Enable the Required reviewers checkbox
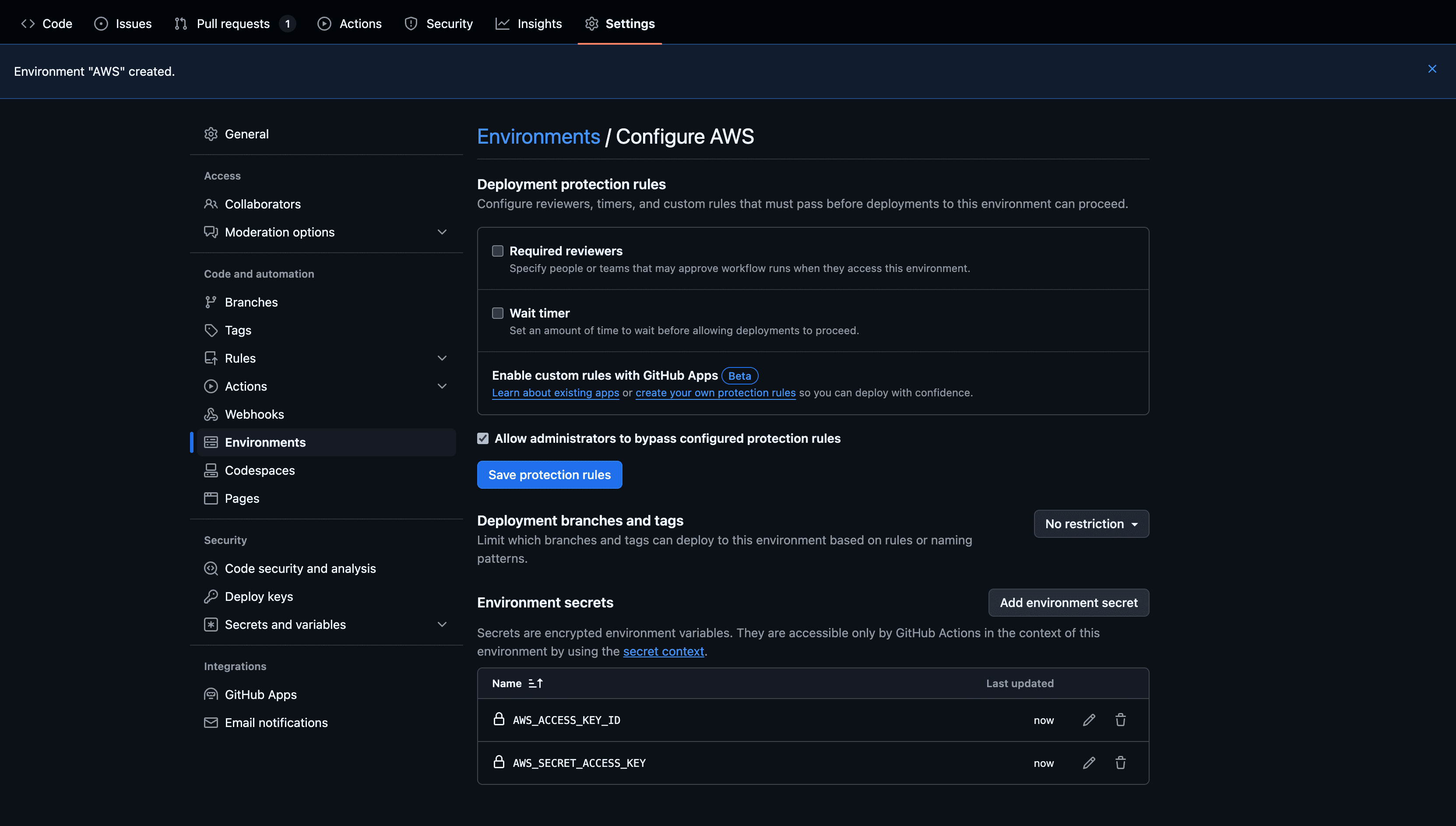Screen dimensions: 1456x826 [x=498, y=251]
